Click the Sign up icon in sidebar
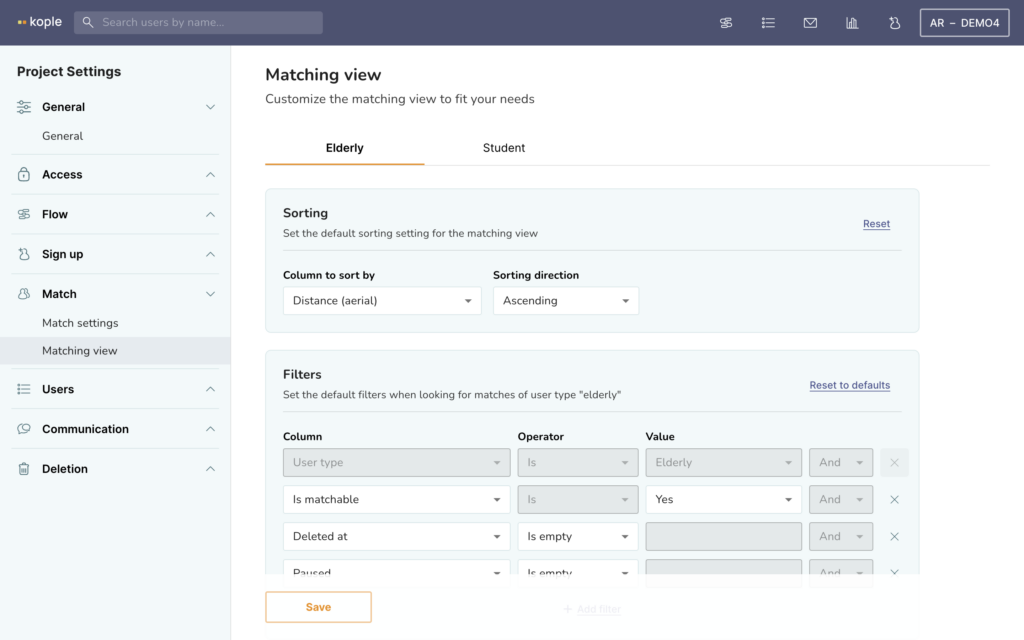Viewport: 1024px width, 640px height. pos(24,254)
